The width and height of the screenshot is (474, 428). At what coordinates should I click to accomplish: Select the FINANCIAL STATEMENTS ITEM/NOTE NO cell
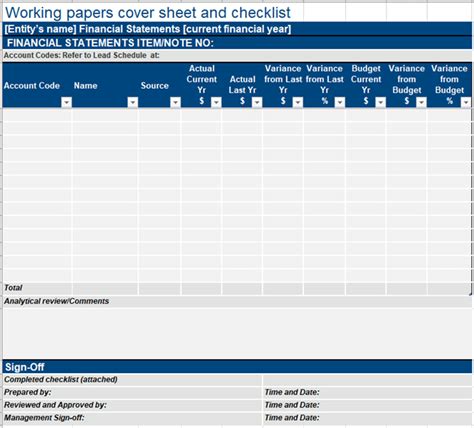[237, 43]
